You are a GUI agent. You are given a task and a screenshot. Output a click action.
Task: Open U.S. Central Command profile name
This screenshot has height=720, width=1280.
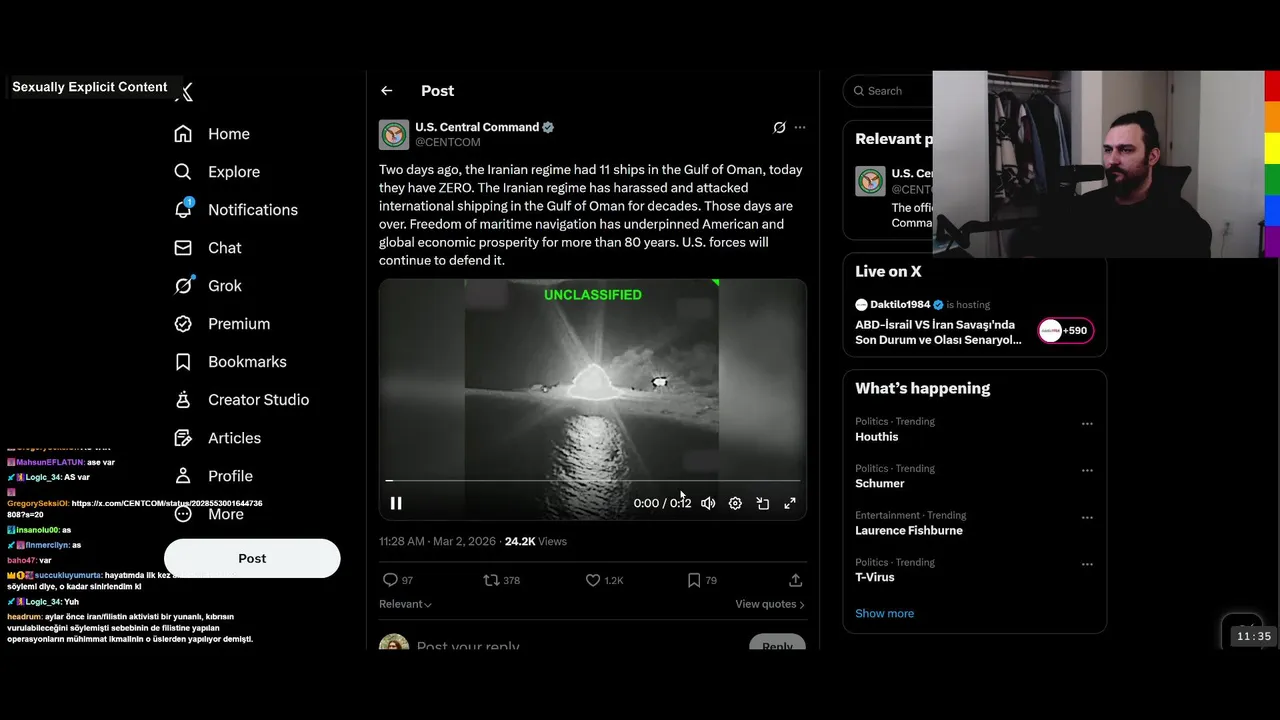[x=477, y=127]
